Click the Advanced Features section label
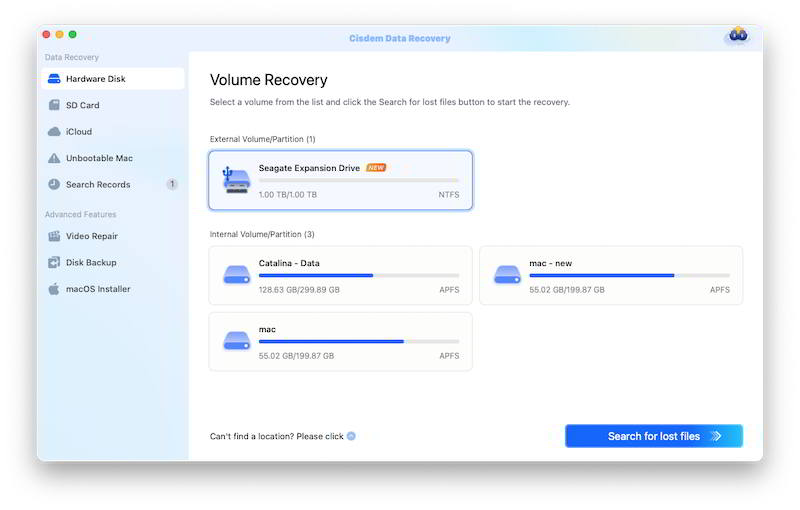This screenshot has height=510, width=800. point(81,214)
